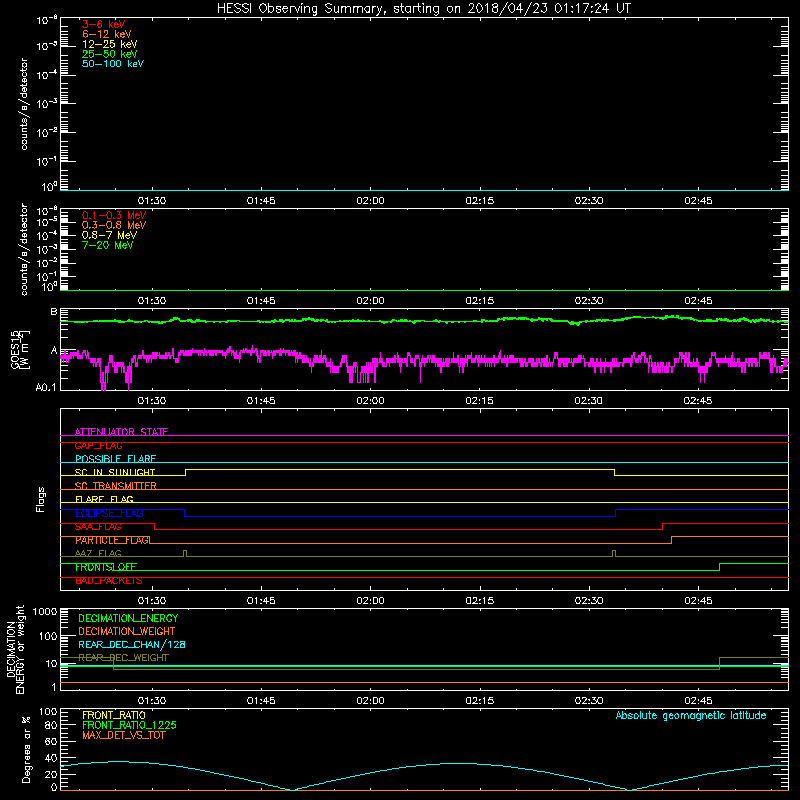This screenshot has width=800, height=800.
Task: Select the A0.1 tick label on GOES plot
Action: pyautogui.click(x=46, y=388)
